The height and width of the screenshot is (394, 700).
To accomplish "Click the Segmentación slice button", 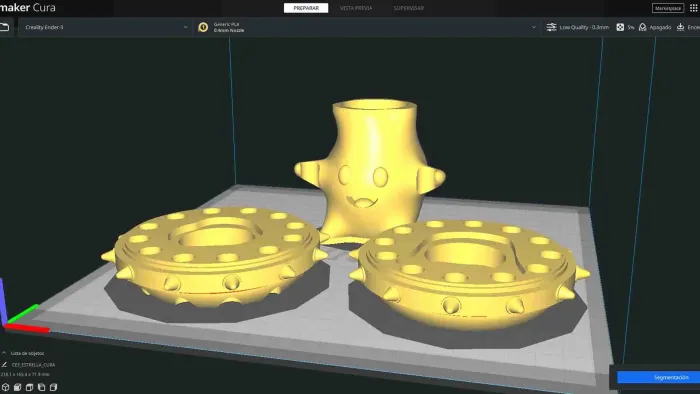I will [x=658, y=377].
